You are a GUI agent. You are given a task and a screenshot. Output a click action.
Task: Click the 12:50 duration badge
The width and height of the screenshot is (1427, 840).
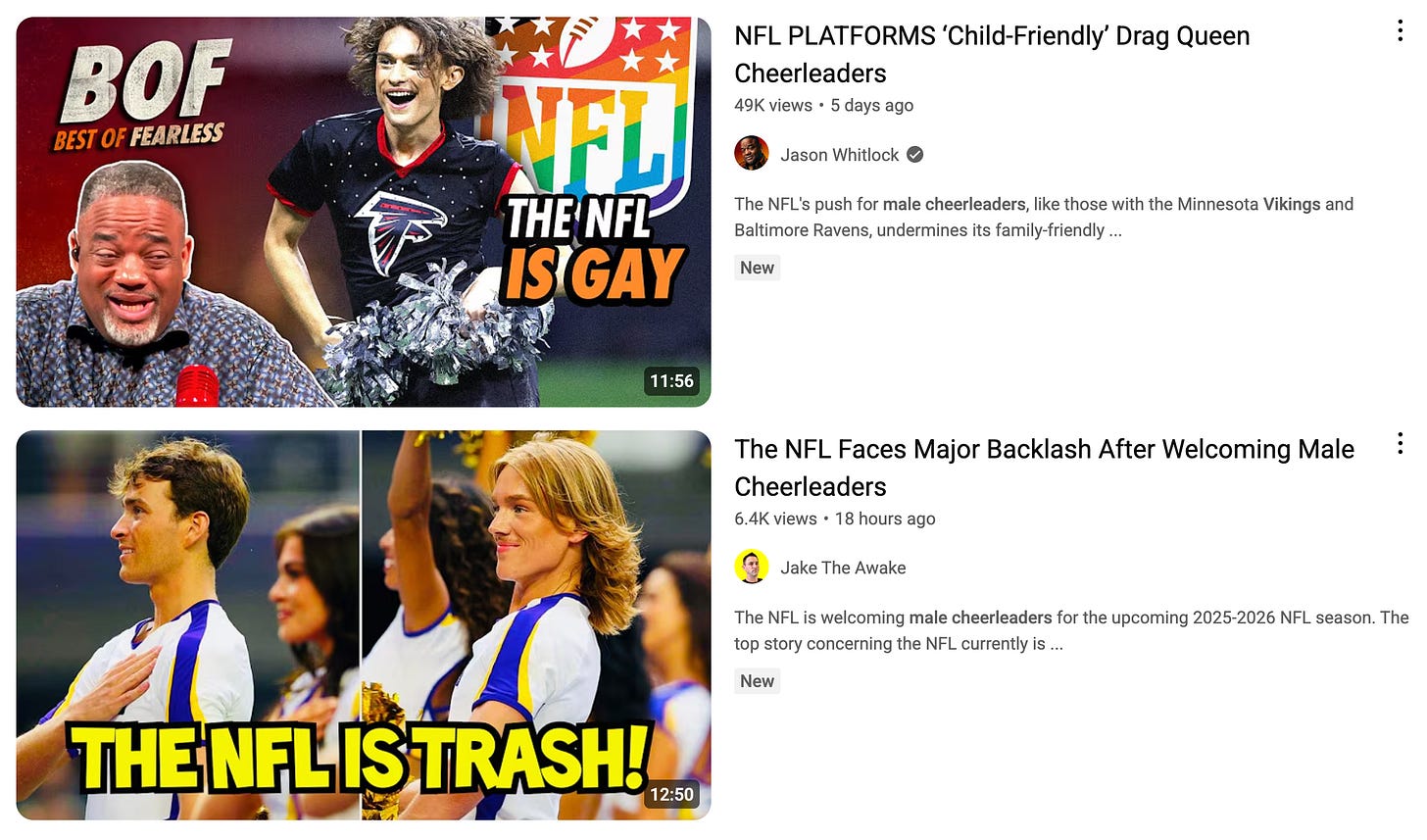click(671, 794)
